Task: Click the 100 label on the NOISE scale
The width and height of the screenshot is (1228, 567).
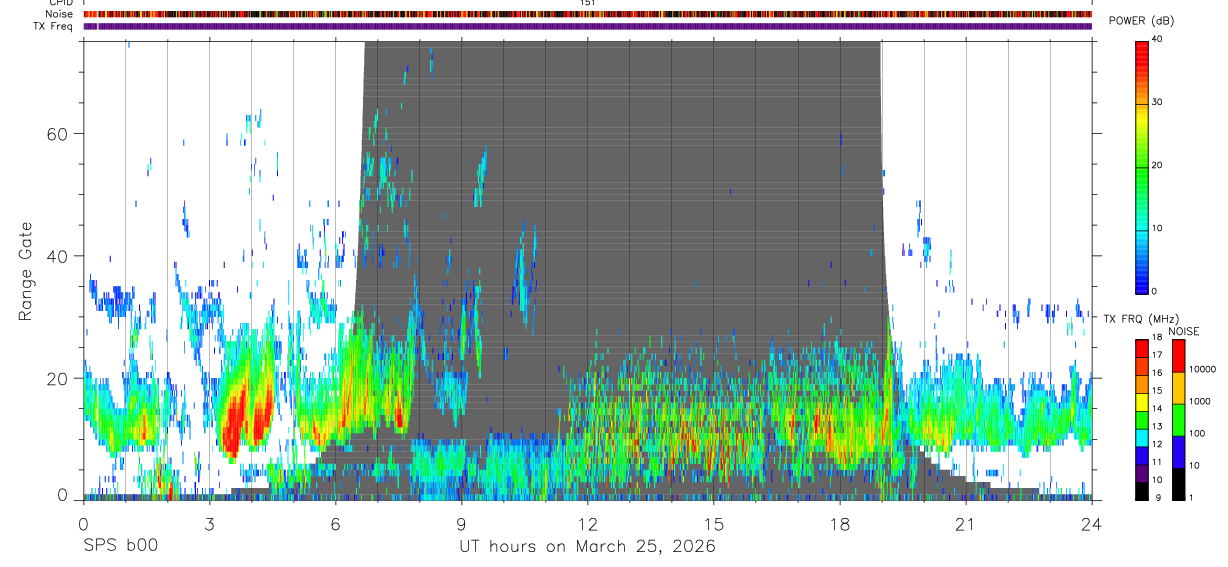Action: coord(1195,433)
